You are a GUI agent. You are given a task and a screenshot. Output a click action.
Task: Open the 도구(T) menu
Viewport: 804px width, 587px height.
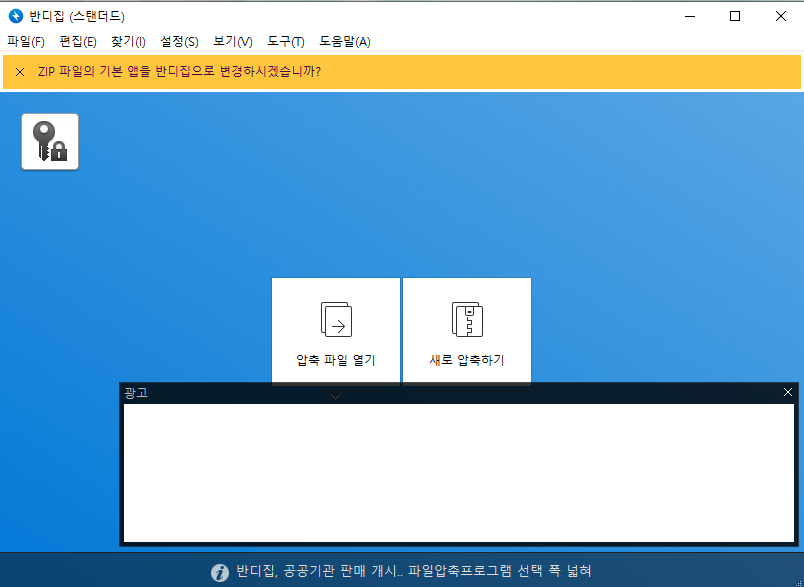(x=286, y=42)
